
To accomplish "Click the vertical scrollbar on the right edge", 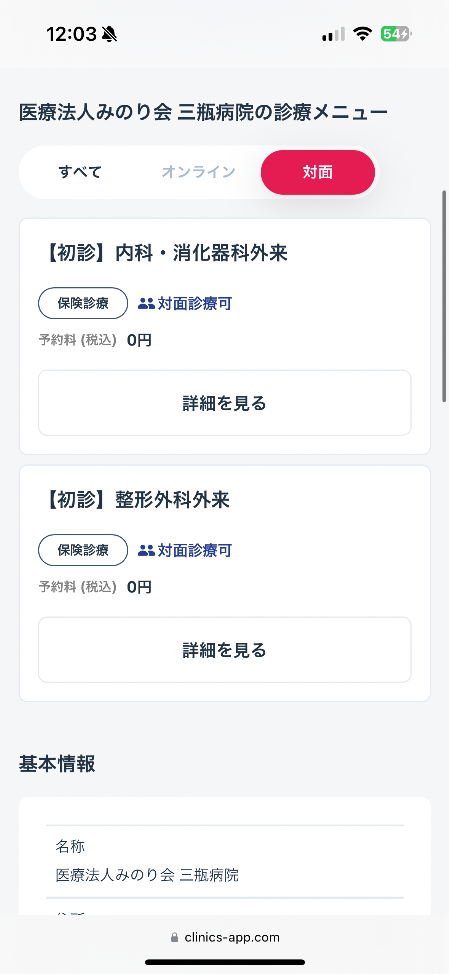I will (444, 296).
